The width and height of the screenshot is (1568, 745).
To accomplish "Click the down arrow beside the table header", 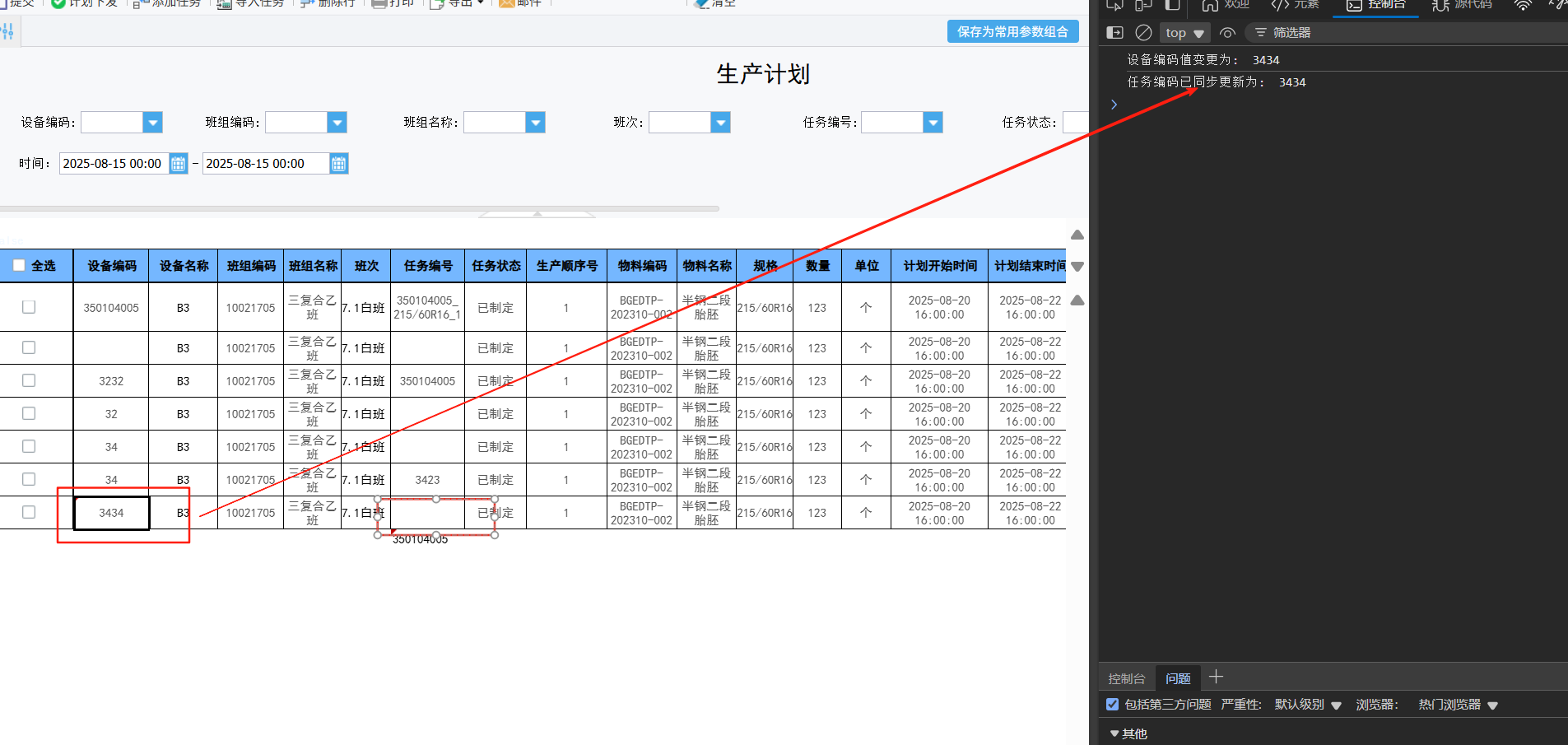I will (x=1077, y=267).
